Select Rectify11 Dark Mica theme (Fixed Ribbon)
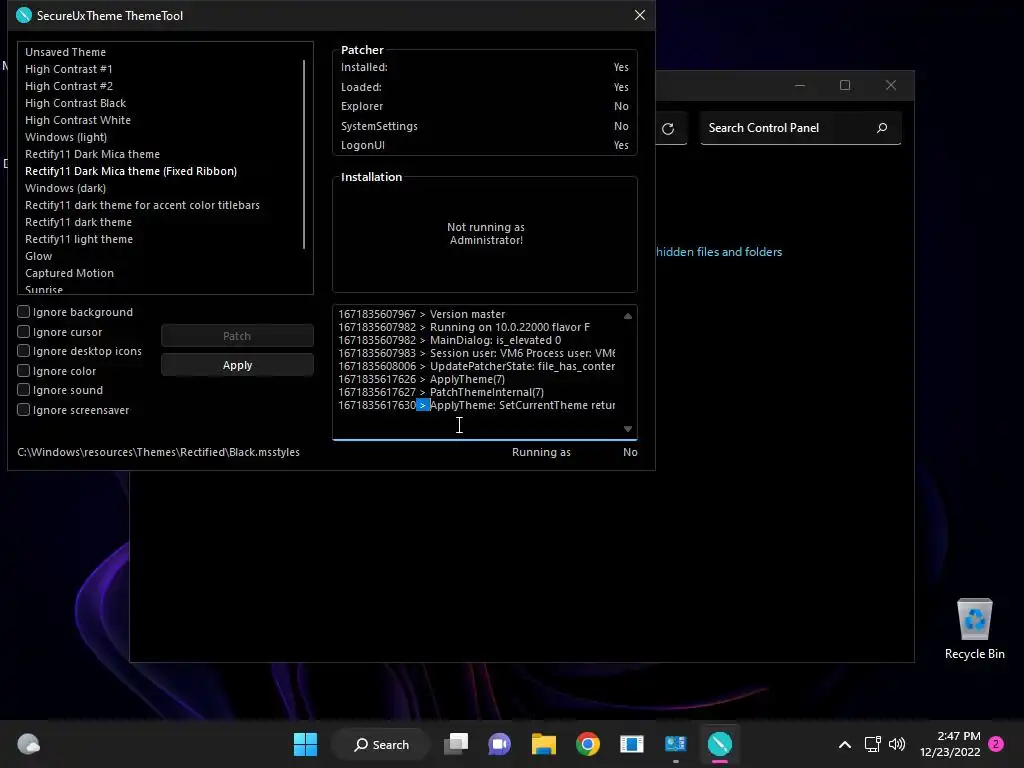This screenshot has width=1024, height=768. [131, 171]
